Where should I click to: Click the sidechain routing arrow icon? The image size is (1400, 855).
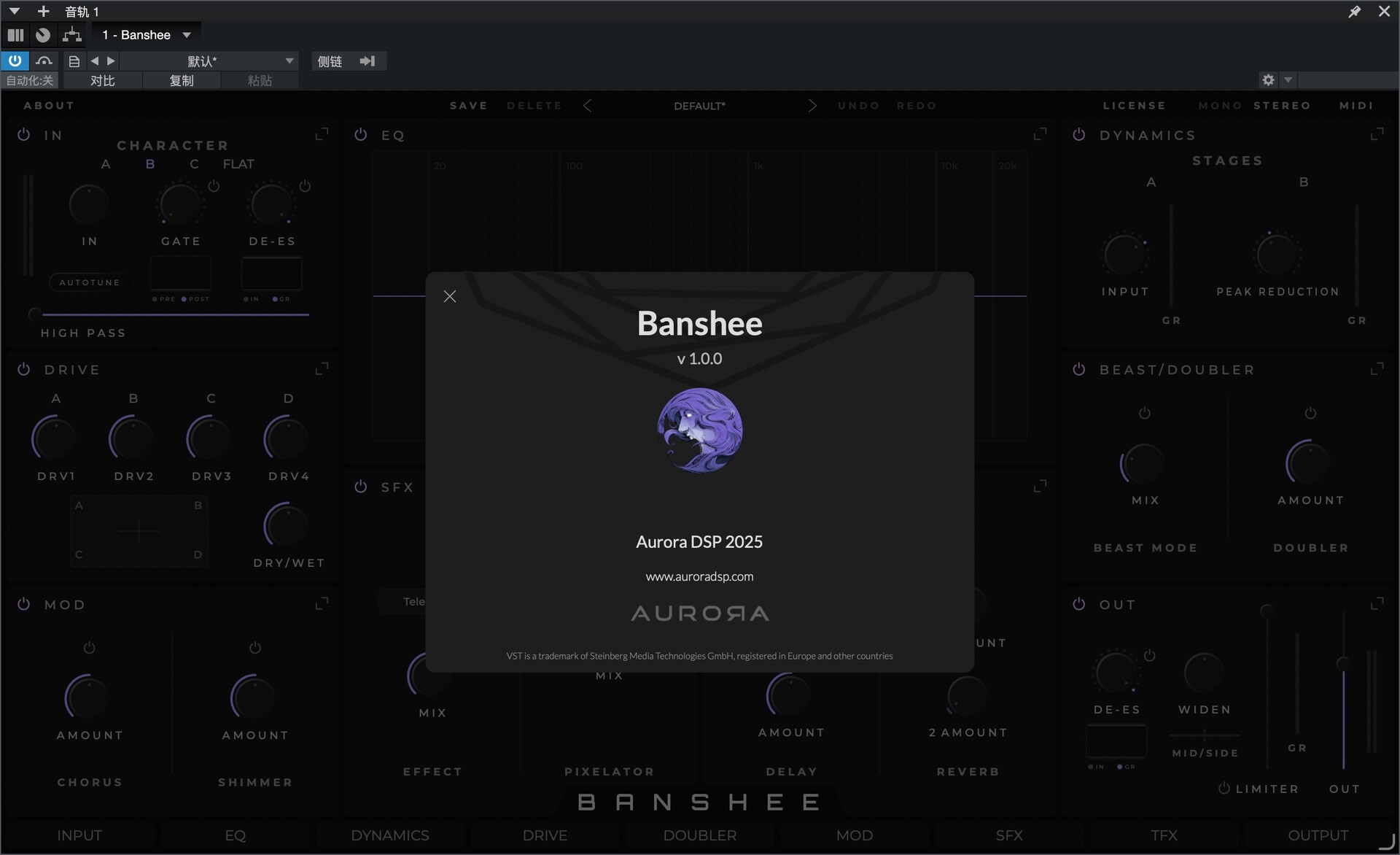click(367, 61)
